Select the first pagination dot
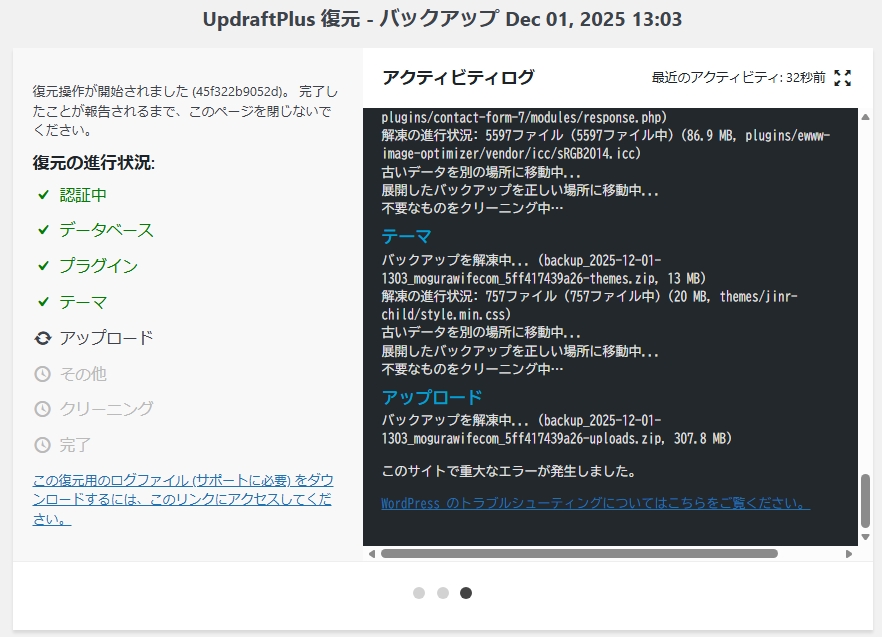 pyautogui.click(x=419, y=593)
